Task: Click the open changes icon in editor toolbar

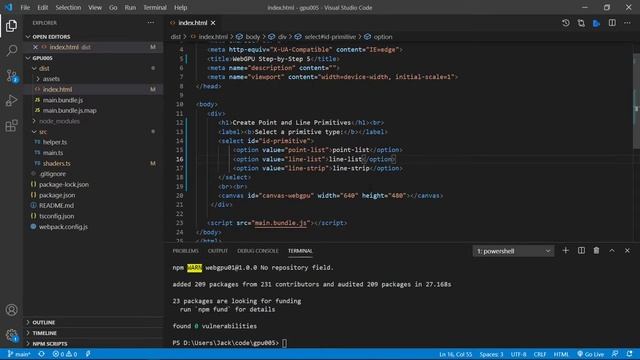Action: pyautogui.click(x=581, y=23)
